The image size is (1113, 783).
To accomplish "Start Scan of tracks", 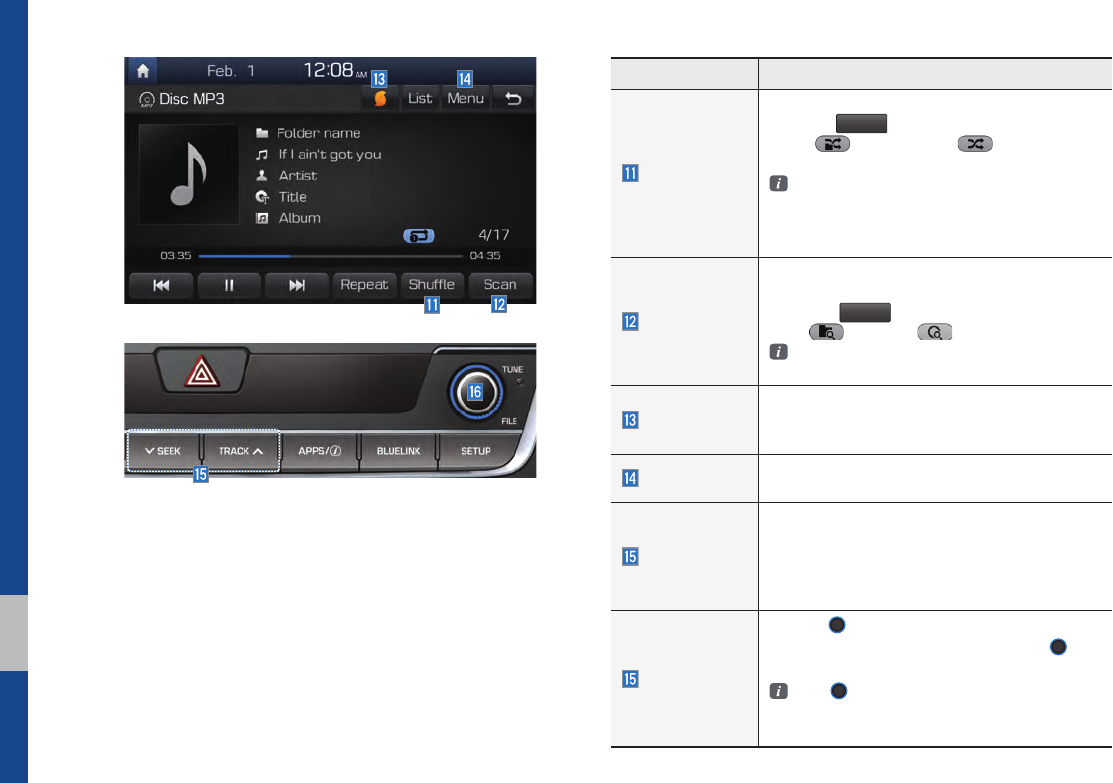I will (x=500, y=285).
